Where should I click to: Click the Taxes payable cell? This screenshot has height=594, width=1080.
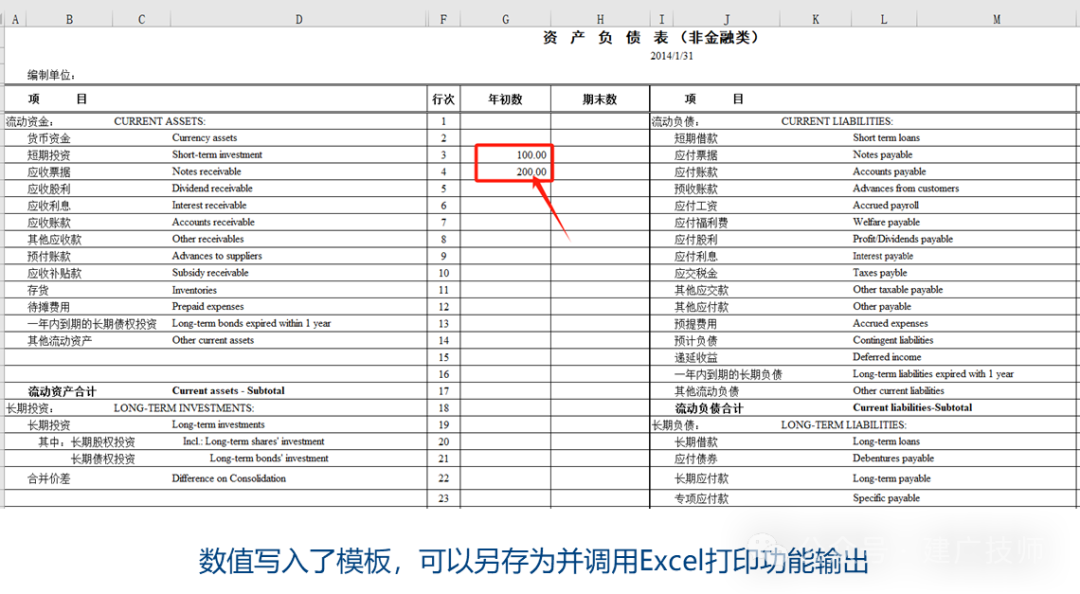pyautogui.click(x=880, y=273)
